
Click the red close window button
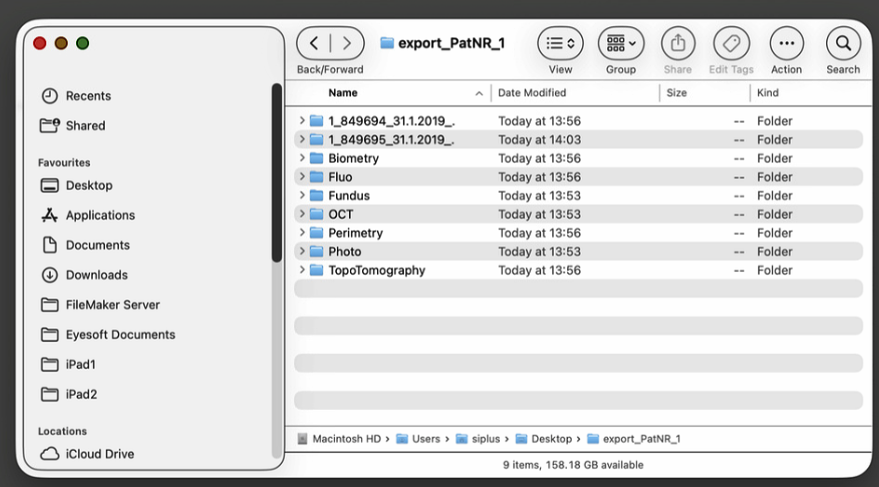[x=40, y=43]
